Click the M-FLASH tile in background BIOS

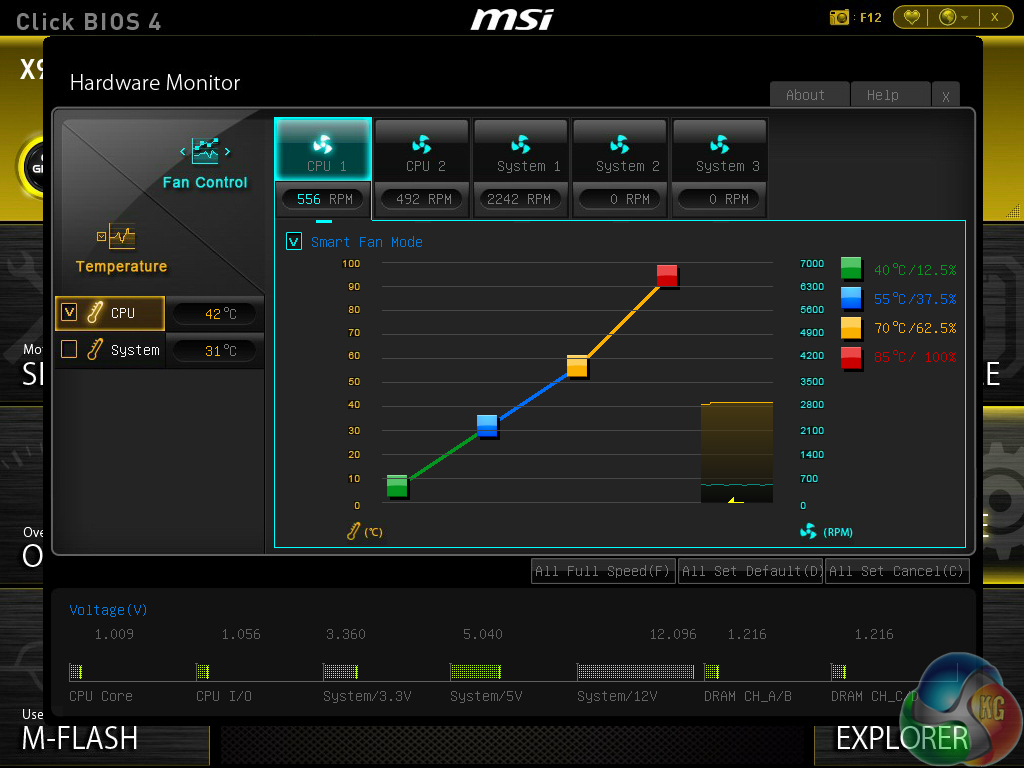click(80, 738)
